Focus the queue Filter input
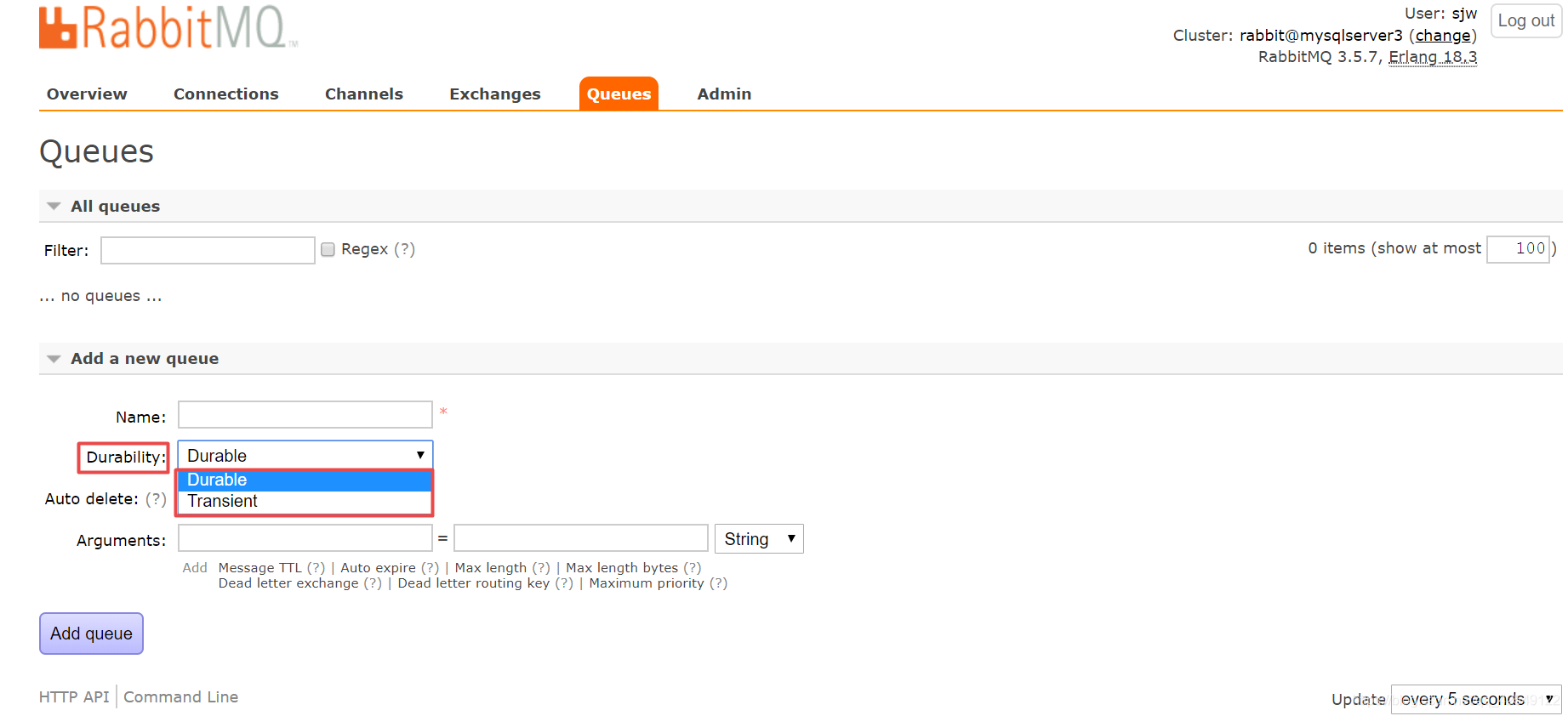The width and height of the screenshot is (1568, 716). click(x=208, y=250)
